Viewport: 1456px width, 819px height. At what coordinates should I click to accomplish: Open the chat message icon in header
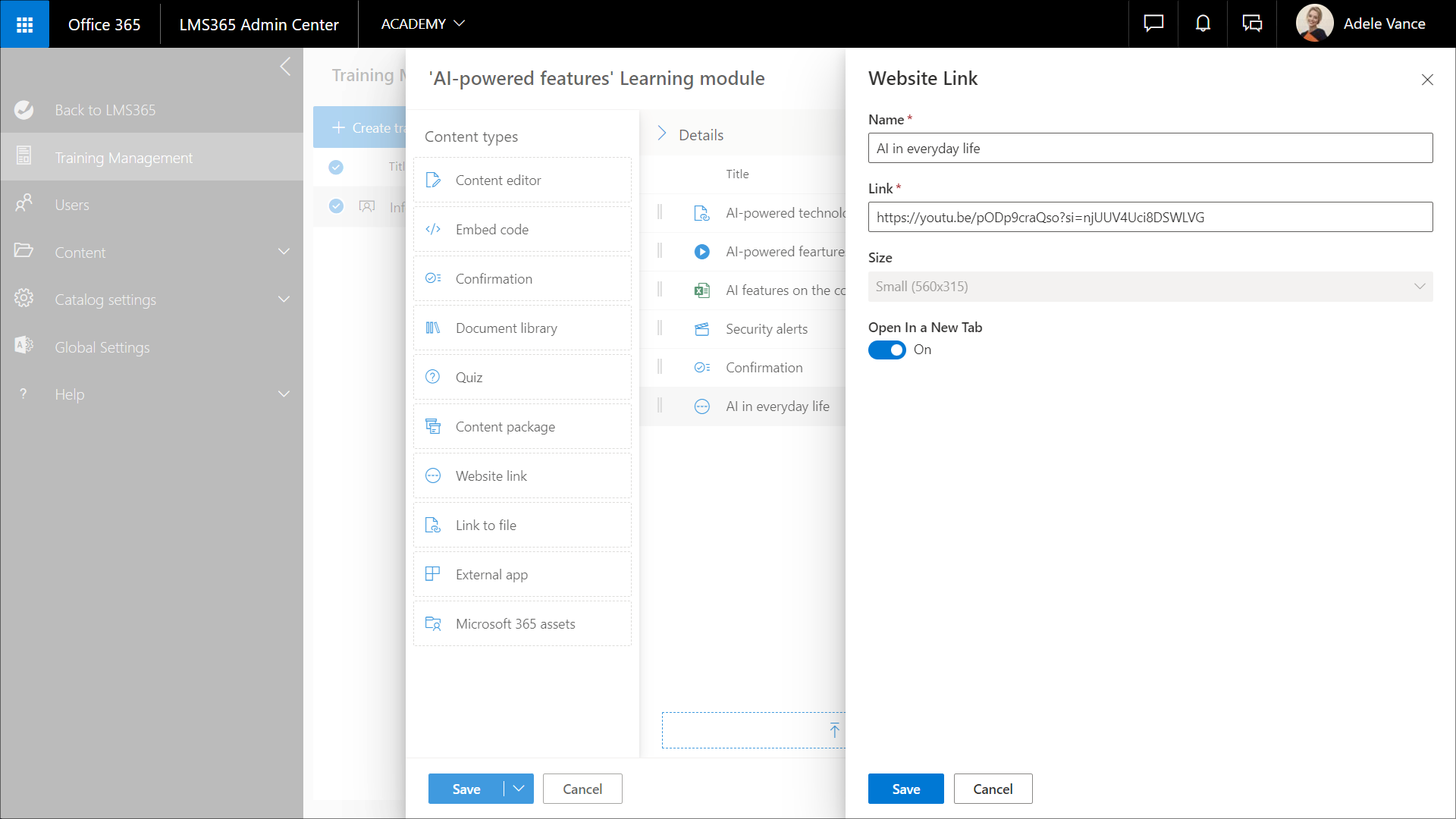point(1153,24)
